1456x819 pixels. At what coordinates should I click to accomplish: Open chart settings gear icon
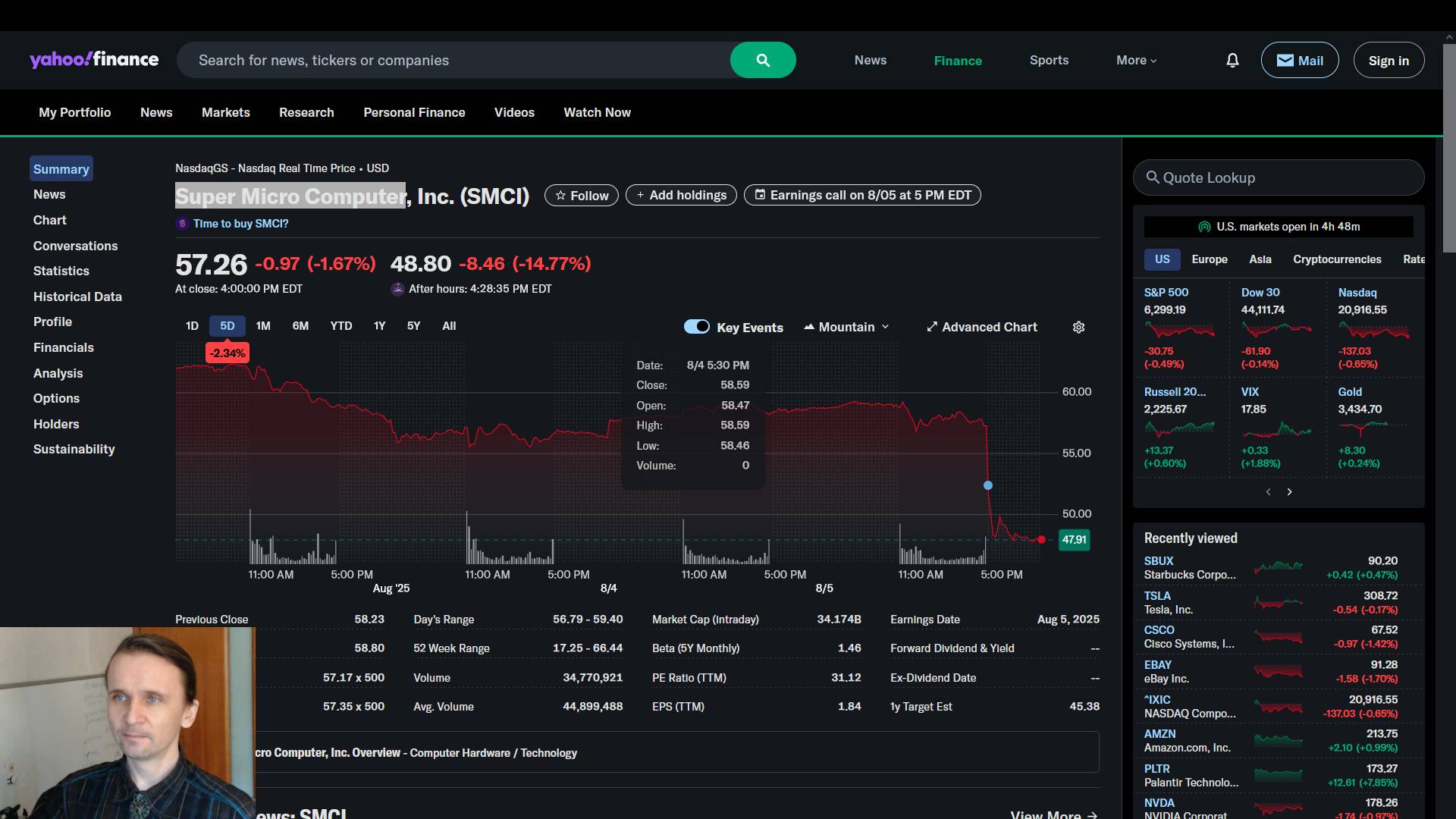tap(1078, 327)
